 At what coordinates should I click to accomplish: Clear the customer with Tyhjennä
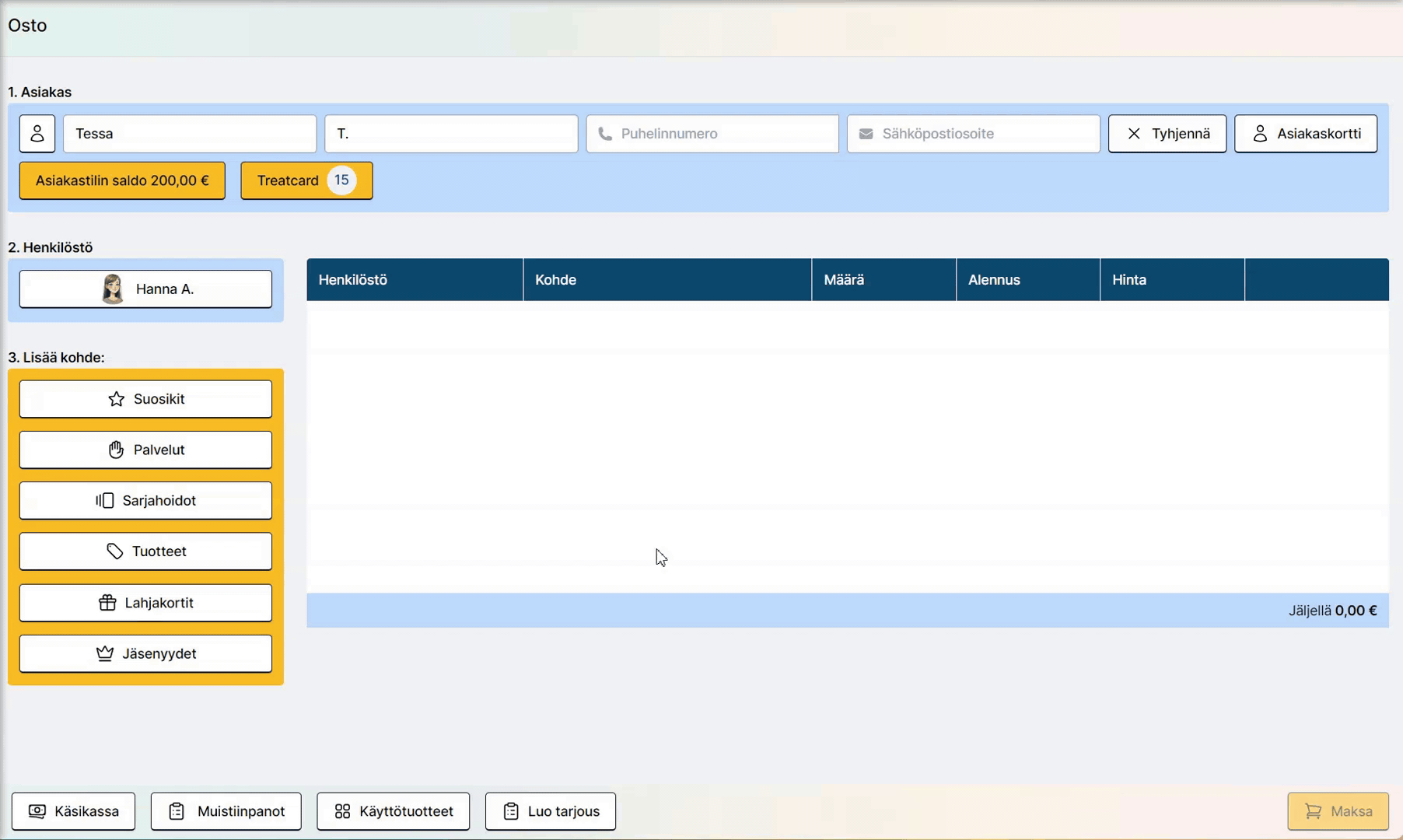(x=1167, y=133)
